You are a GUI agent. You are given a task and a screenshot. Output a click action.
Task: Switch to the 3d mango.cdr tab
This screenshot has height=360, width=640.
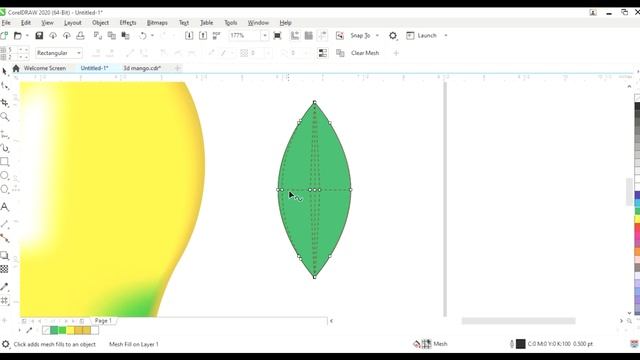[142, 68]
